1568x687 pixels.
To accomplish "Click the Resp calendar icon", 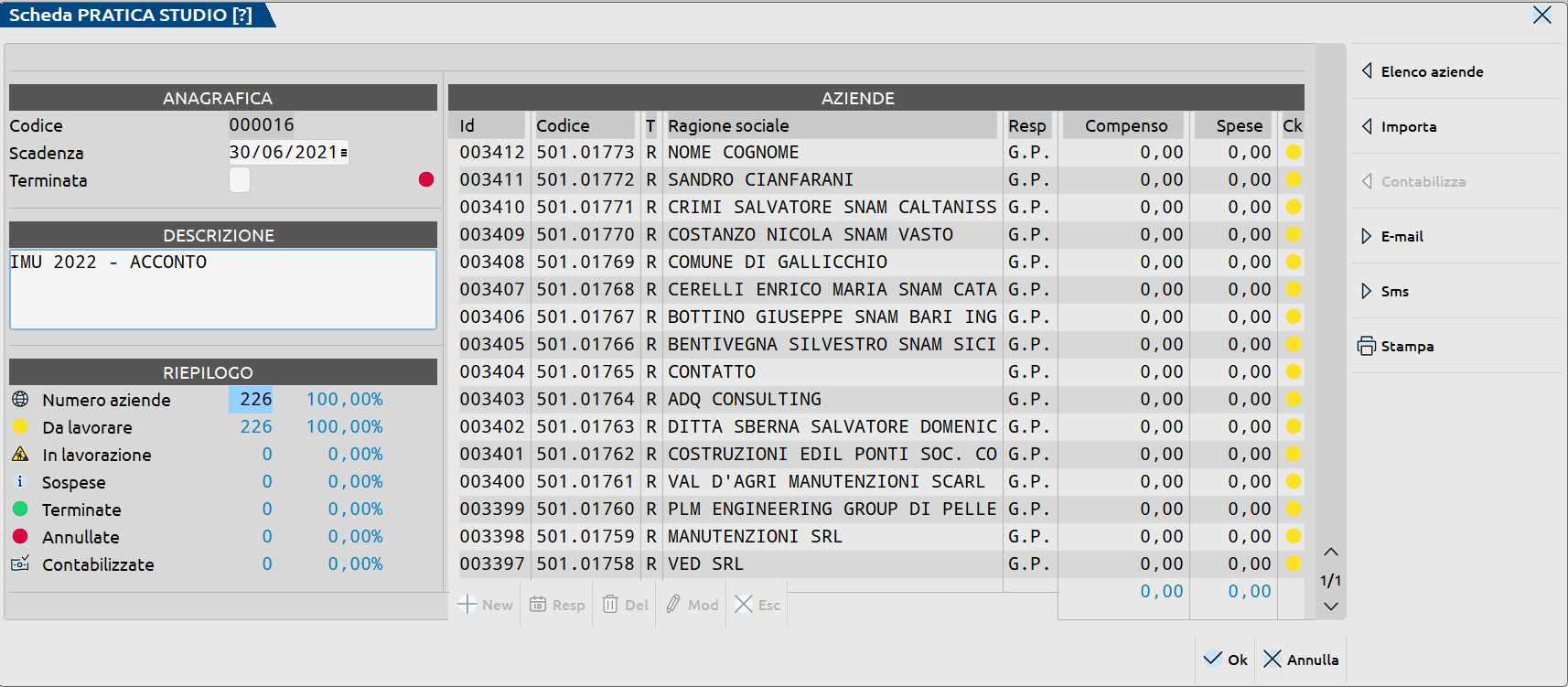I will tap(538, 605).
